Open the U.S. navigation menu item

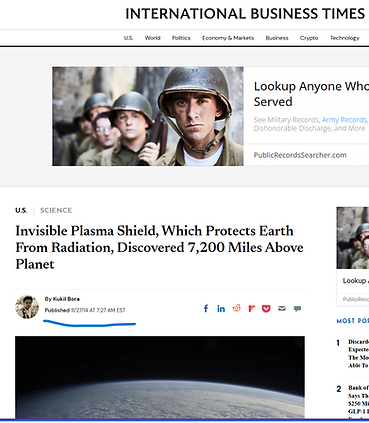click(x=128, y=38)
